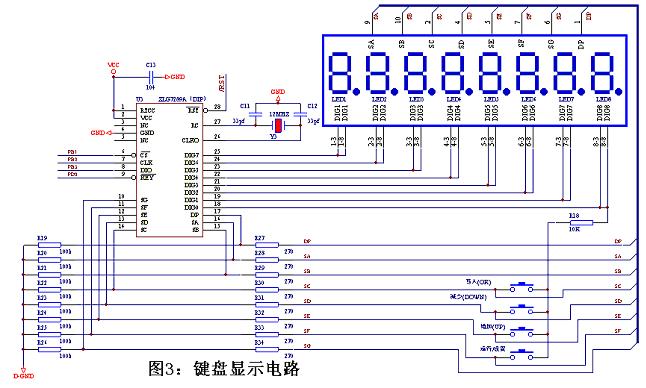Image resolution: width=646 pixels, height=388 pixels.
Task: Click the R19 resistor at the top of the left bank
Action: 49,245
